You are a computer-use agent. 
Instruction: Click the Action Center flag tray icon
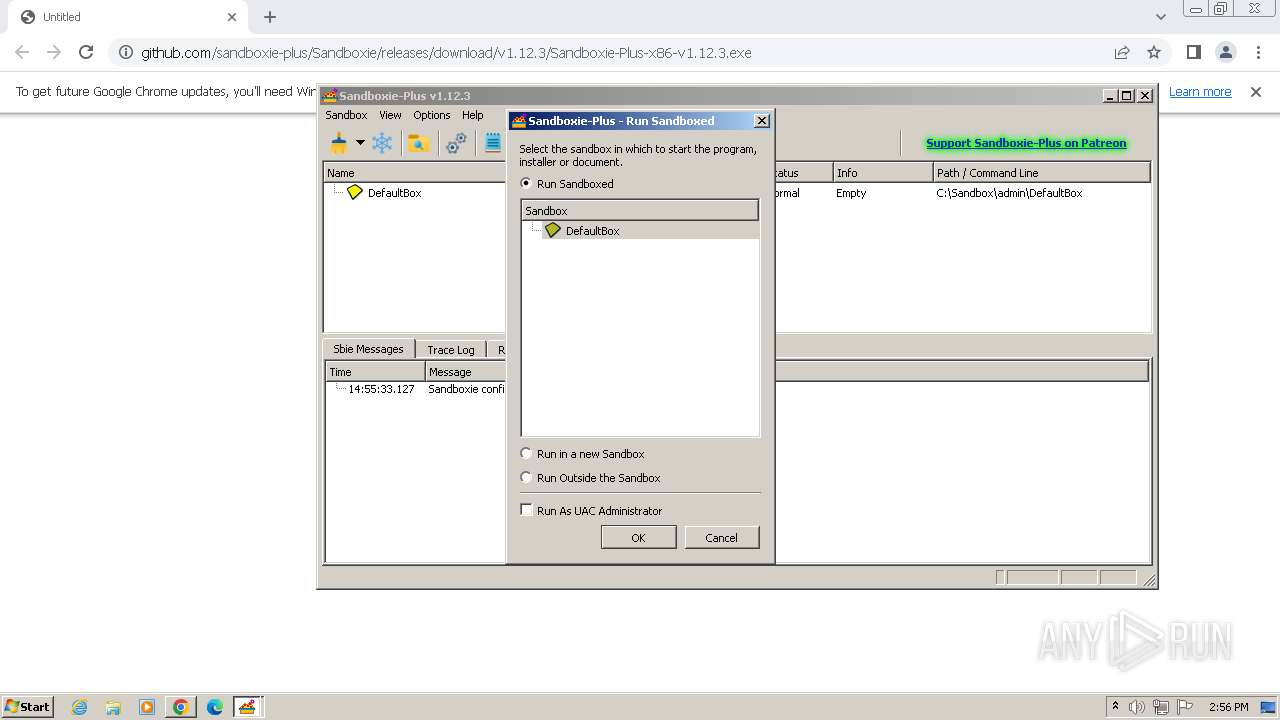click(1185, 707)
